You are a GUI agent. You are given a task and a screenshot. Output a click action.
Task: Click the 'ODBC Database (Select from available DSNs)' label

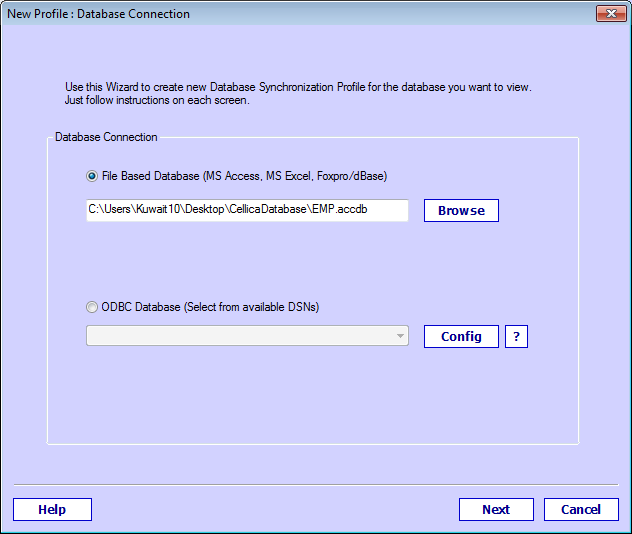pos(210,307)
